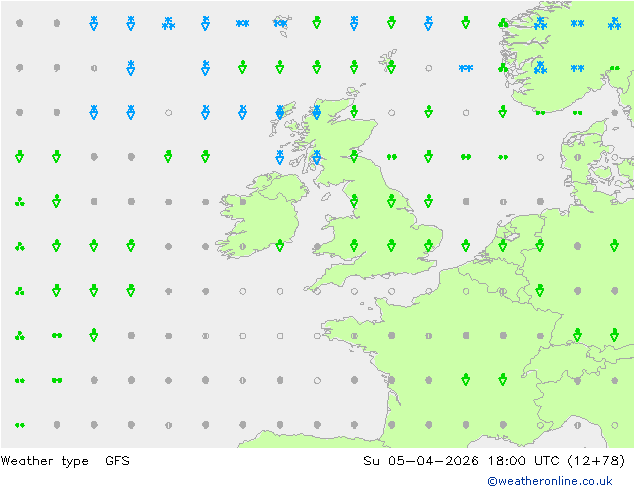Click the blue snow symbol over Outer Hebrides
634x490 pixels.
click(x=279, y=112)
